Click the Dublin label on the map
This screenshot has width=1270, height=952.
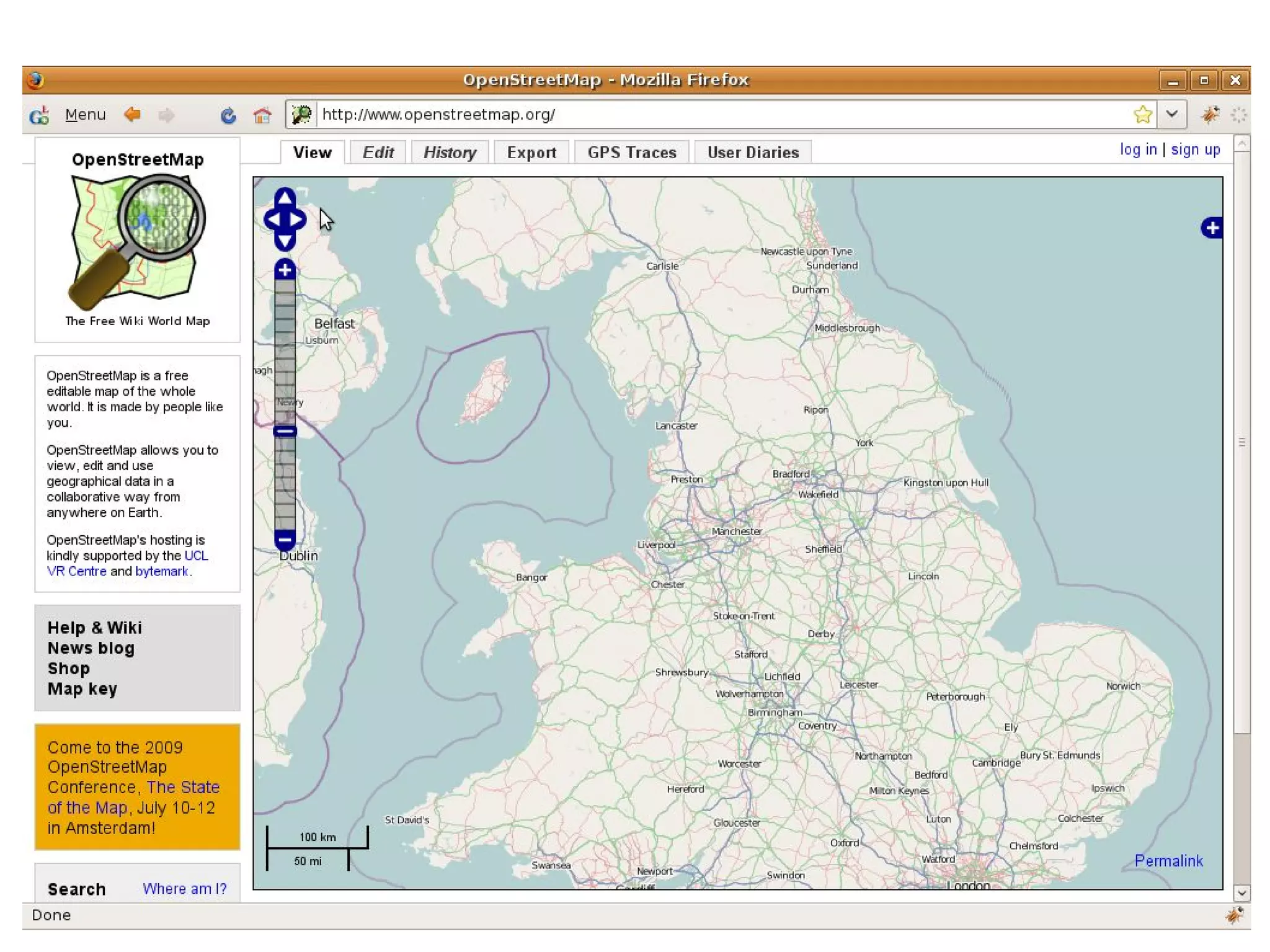(x=299, y=556)
